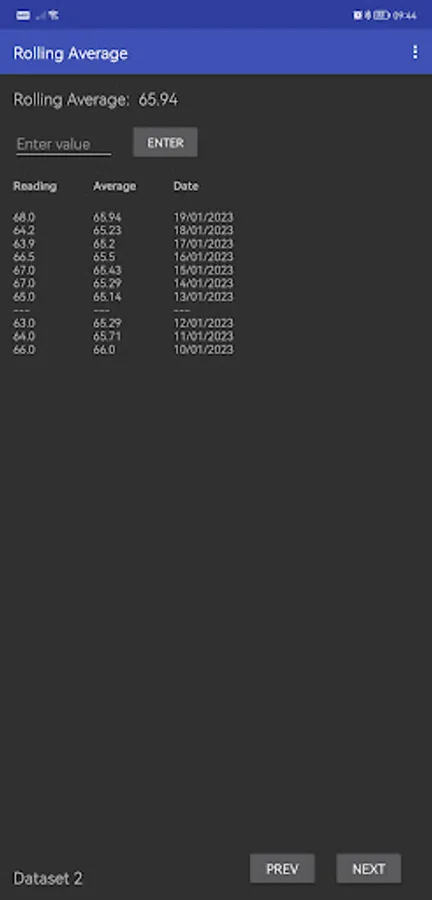Select the 10/01/2023 date entry

point(204,350)
